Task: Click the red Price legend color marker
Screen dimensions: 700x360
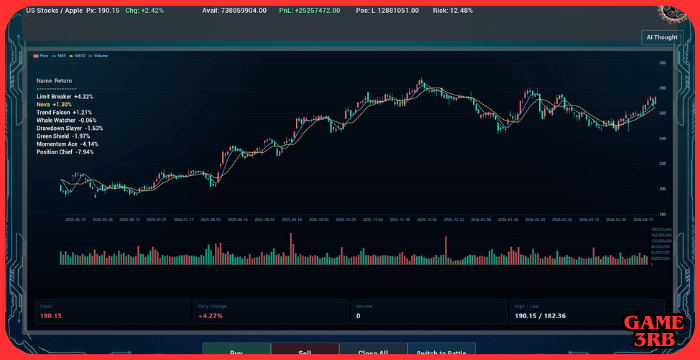Action: click(x=36, y=56)
